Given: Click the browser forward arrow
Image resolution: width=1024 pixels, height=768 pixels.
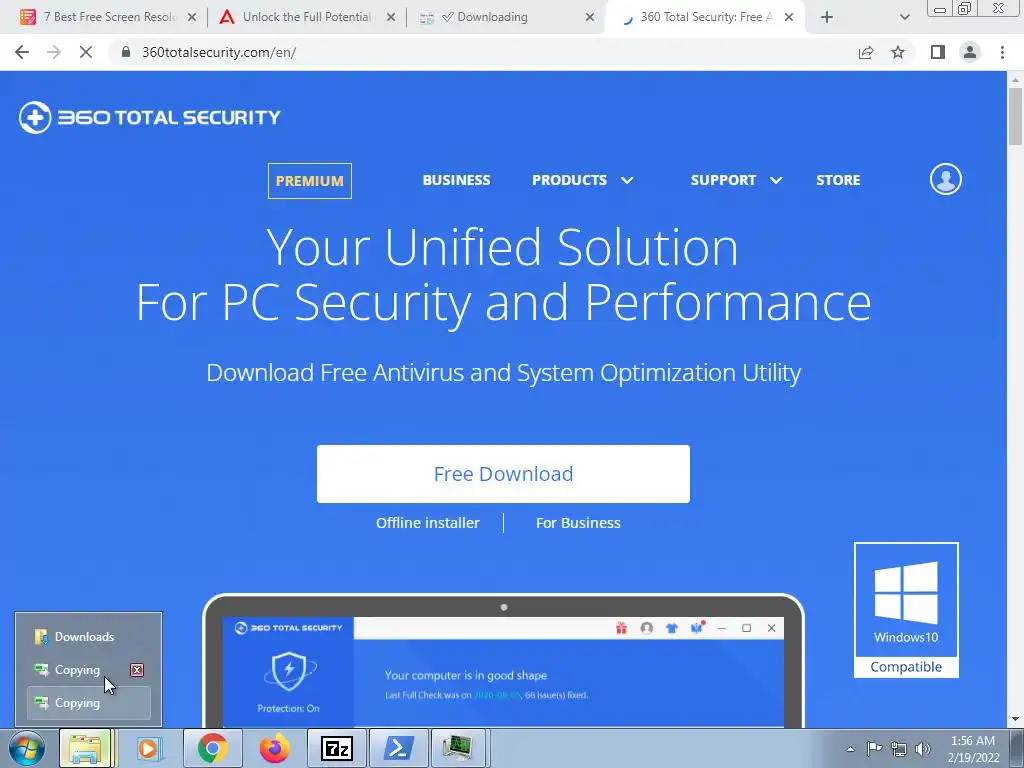Looking at the screenshot, I should click(x=54, y=52).
